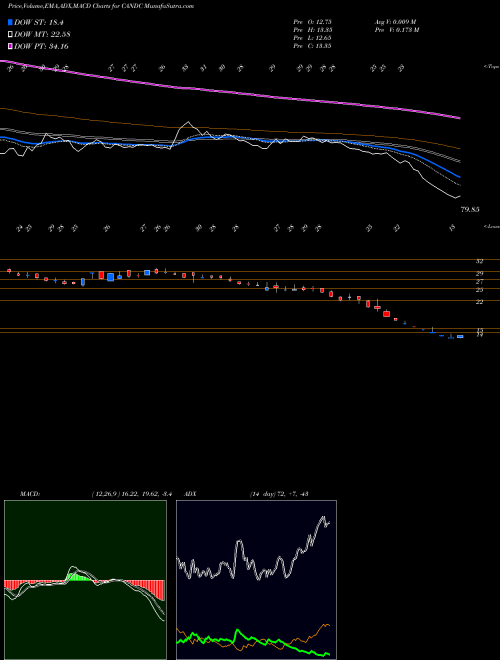Click the MACD (12,26,9) parameter values
The height and width of the screenshot is (660, 500).
[131, 494]
